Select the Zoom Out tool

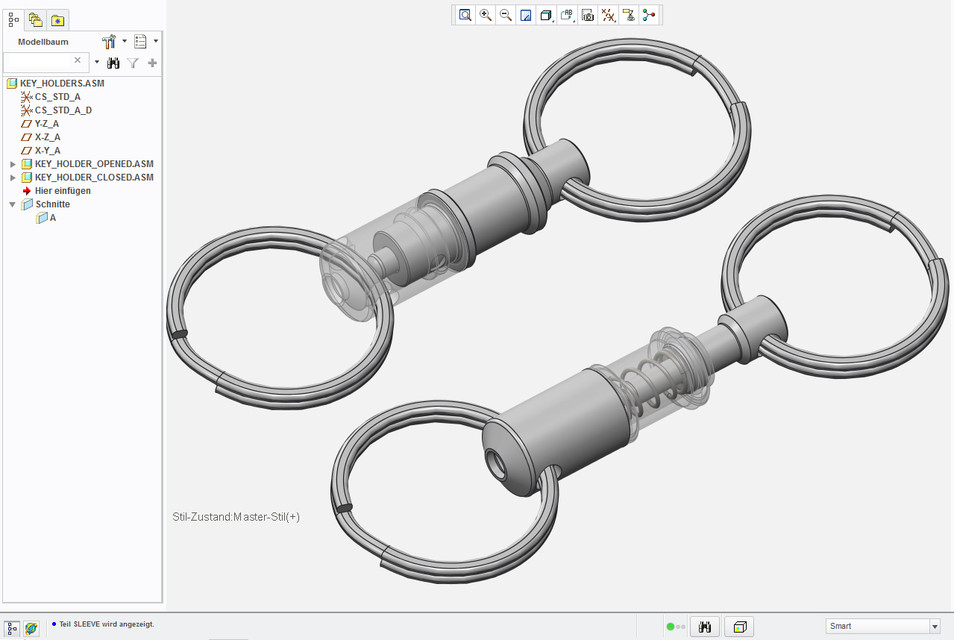(x=505, y=15)
